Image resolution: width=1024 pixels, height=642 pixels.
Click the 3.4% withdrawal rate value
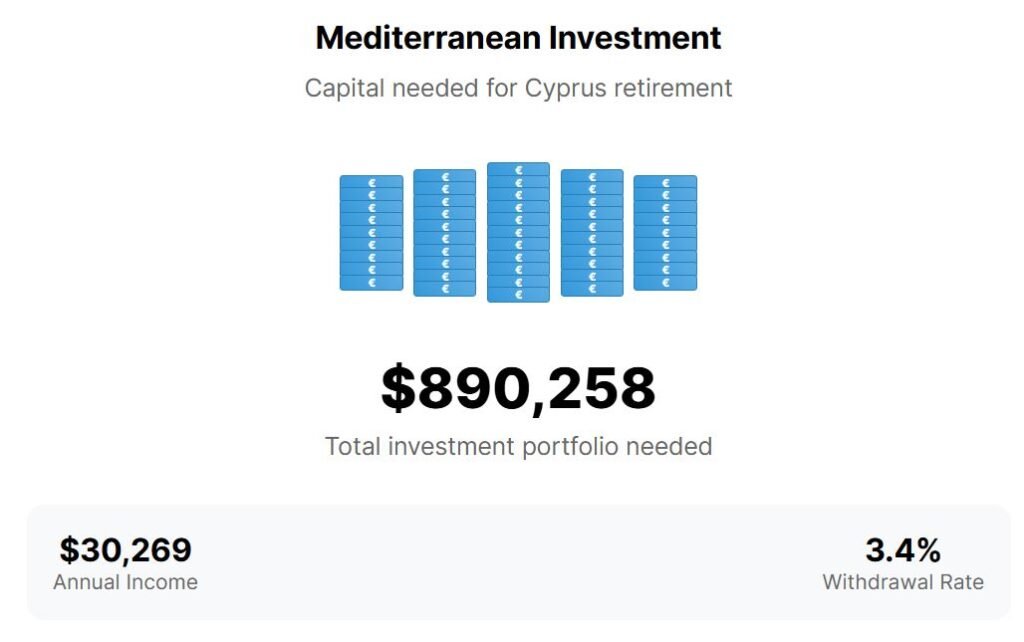pyautogui.click(x=902, y=550)
